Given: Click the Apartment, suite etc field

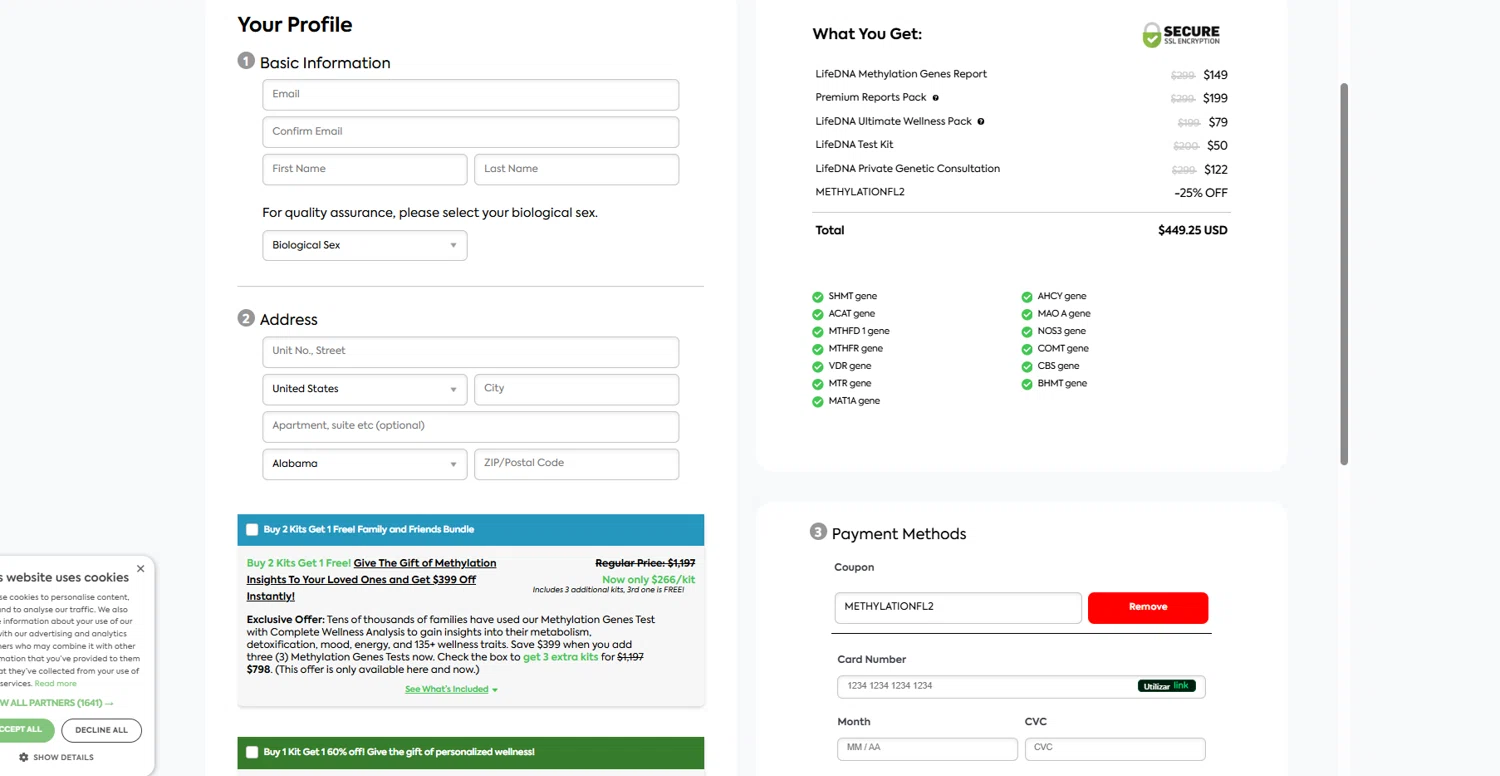Looking at the screenshot, I should click(x=471, y=427).
